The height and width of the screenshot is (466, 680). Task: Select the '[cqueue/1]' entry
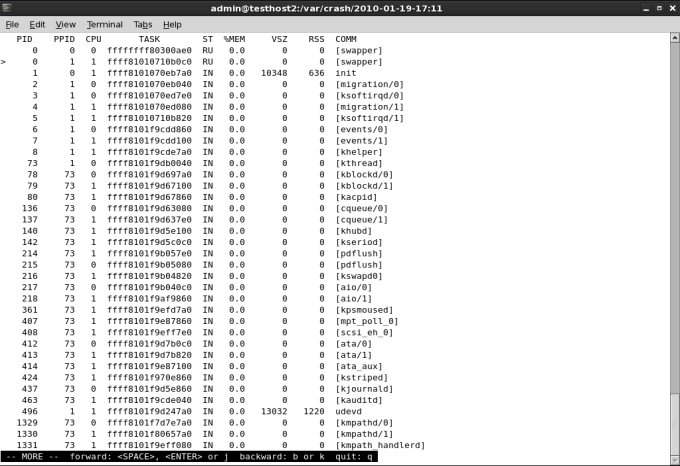pyautogui.click(x=362, y=219)
